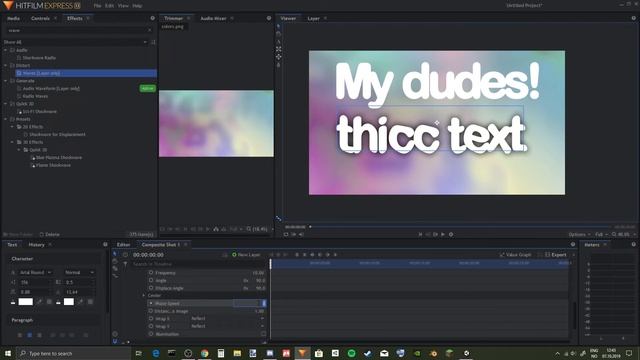Click the text color eyedropper icon
This screenshot has height=360, width=640.
tap(40, 302)
